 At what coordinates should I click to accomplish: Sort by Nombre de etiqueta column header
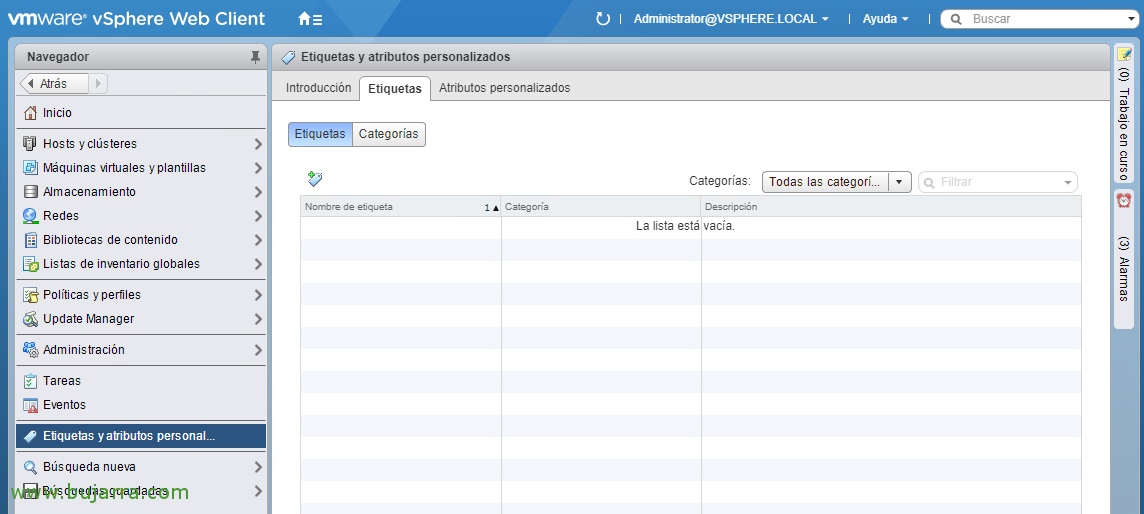click(400, 207)
